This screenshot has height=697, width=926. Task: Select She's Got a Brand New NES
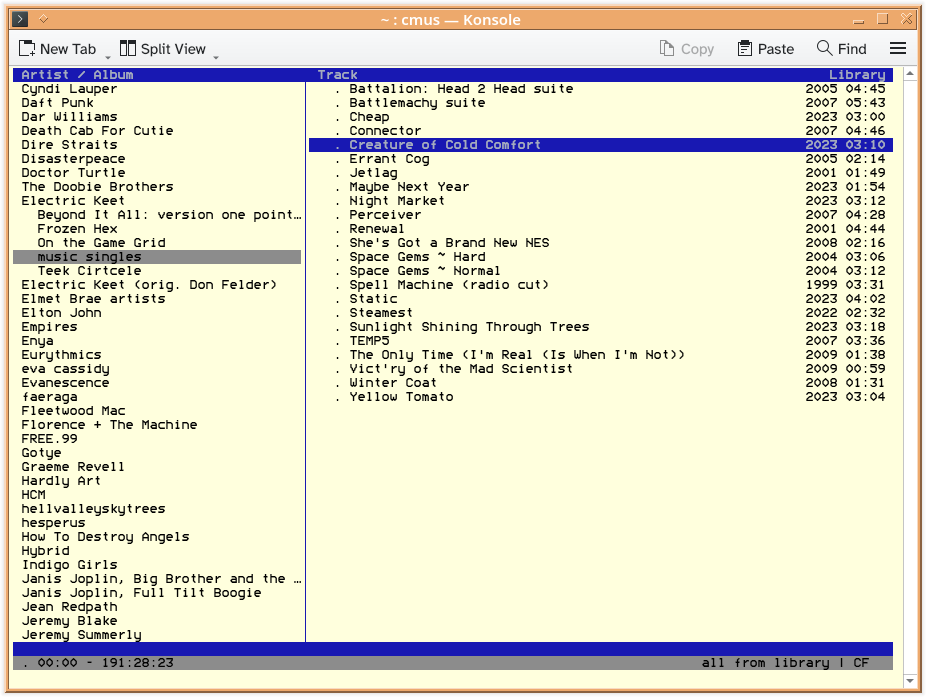coord(601,243)
